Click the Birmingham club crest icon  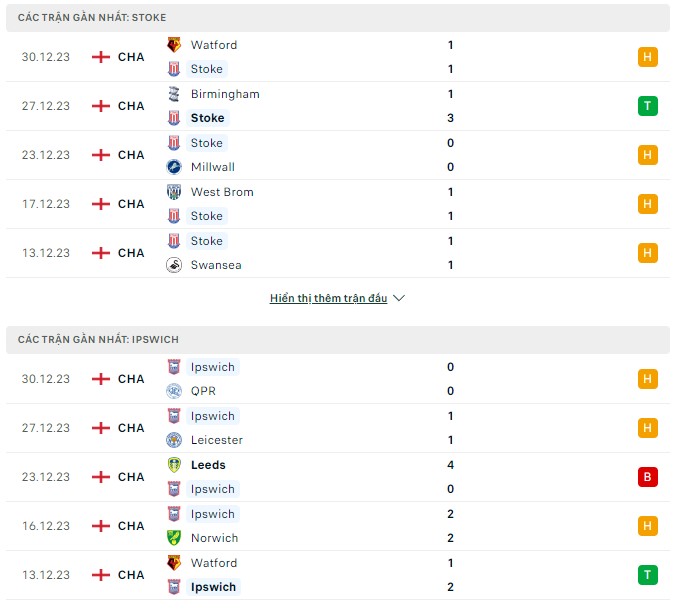point(174,94)
